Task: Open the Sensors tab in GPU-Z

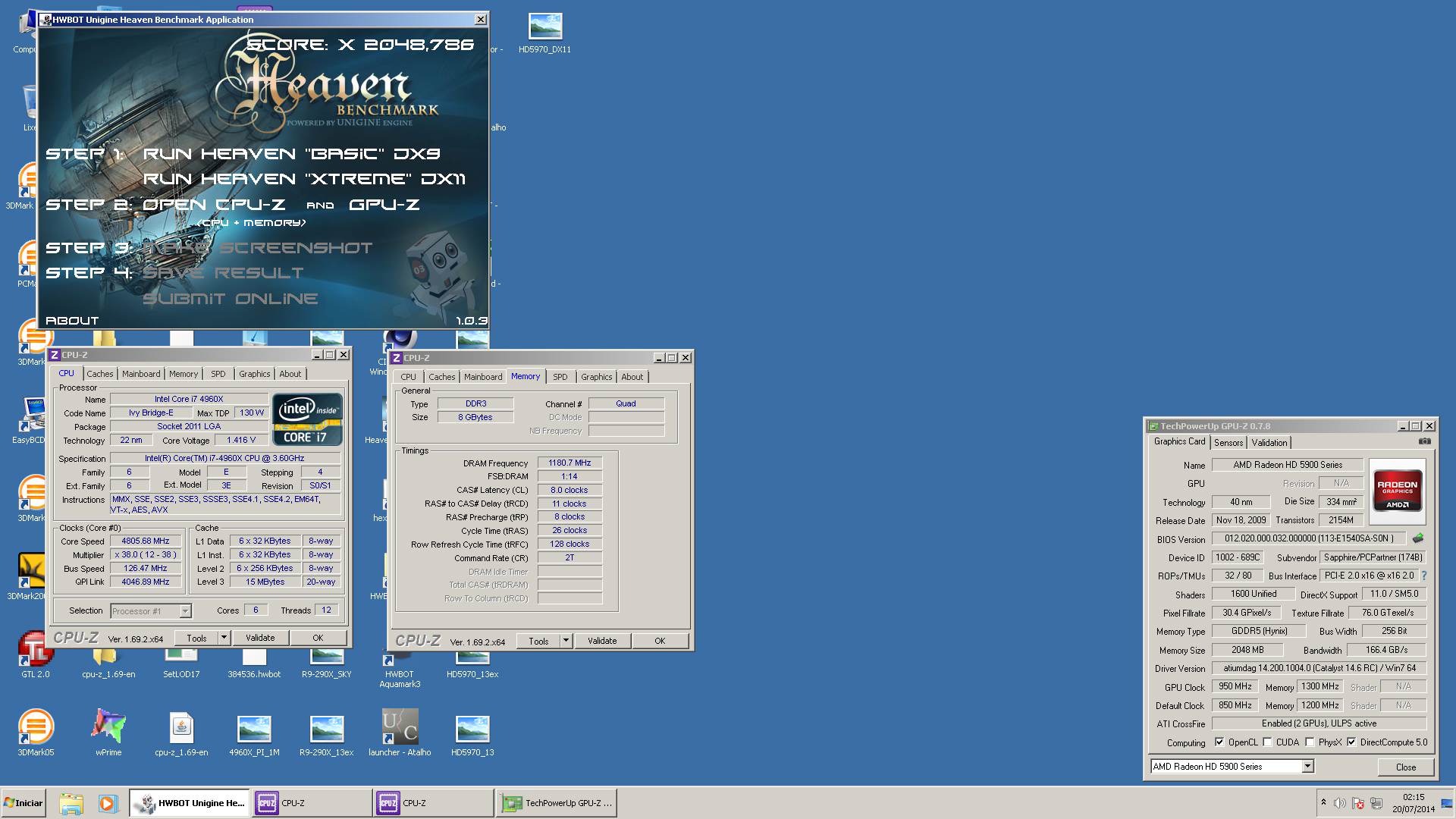Action: tap(1228, 443)
